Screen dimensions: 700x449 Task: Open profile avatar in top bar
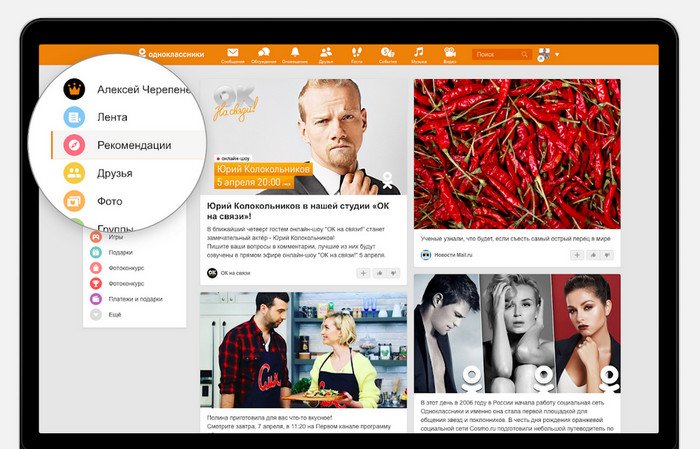[x=544, y=54]
